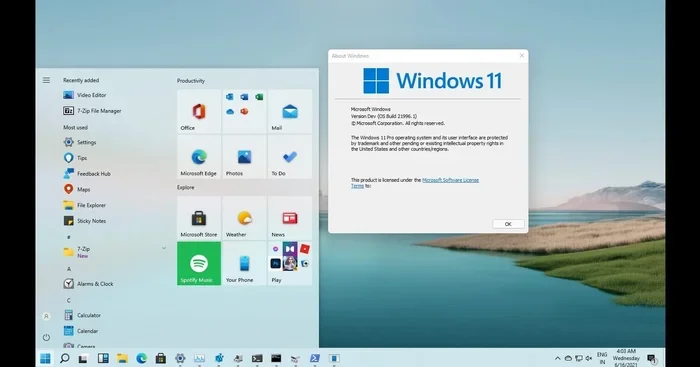Open the Office apps group tile
Viewport: 700px width, 367px height.
pyautogui.click(x=244, y=111)
